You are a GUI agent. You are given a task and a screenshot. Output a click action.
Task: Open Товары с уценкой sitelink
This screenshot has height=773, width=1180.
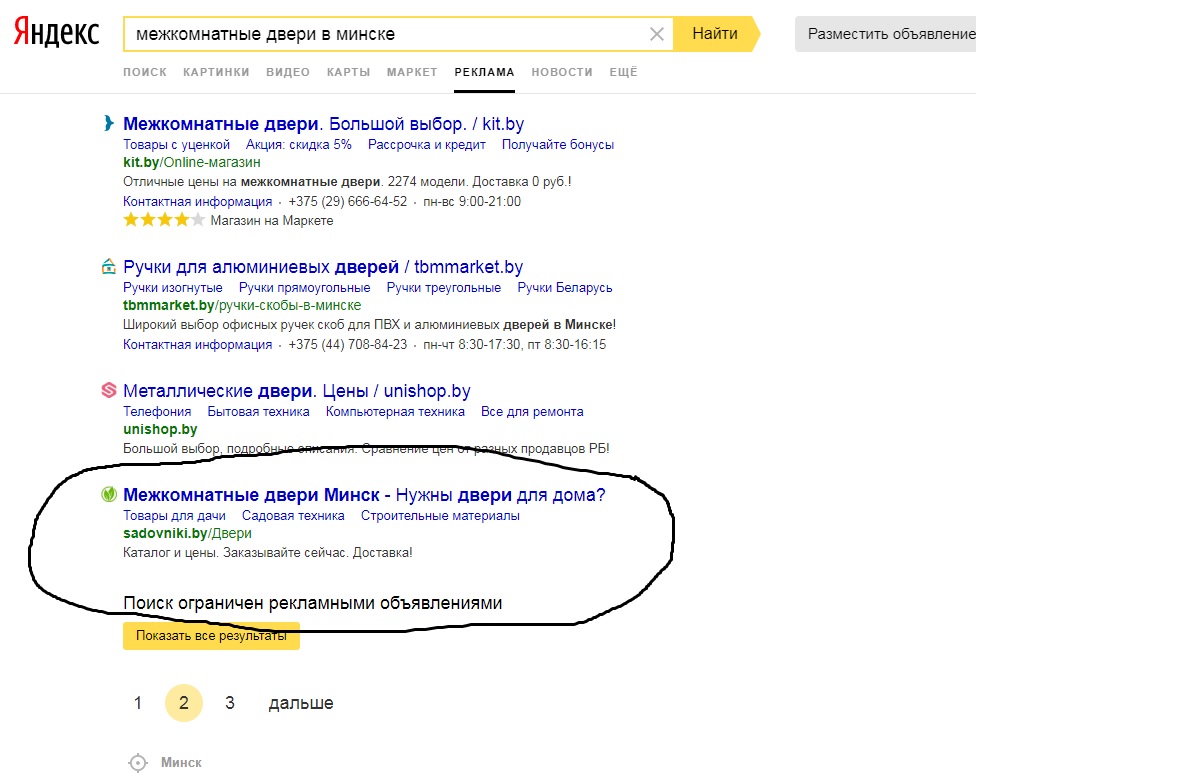click(x=176, y=145)
